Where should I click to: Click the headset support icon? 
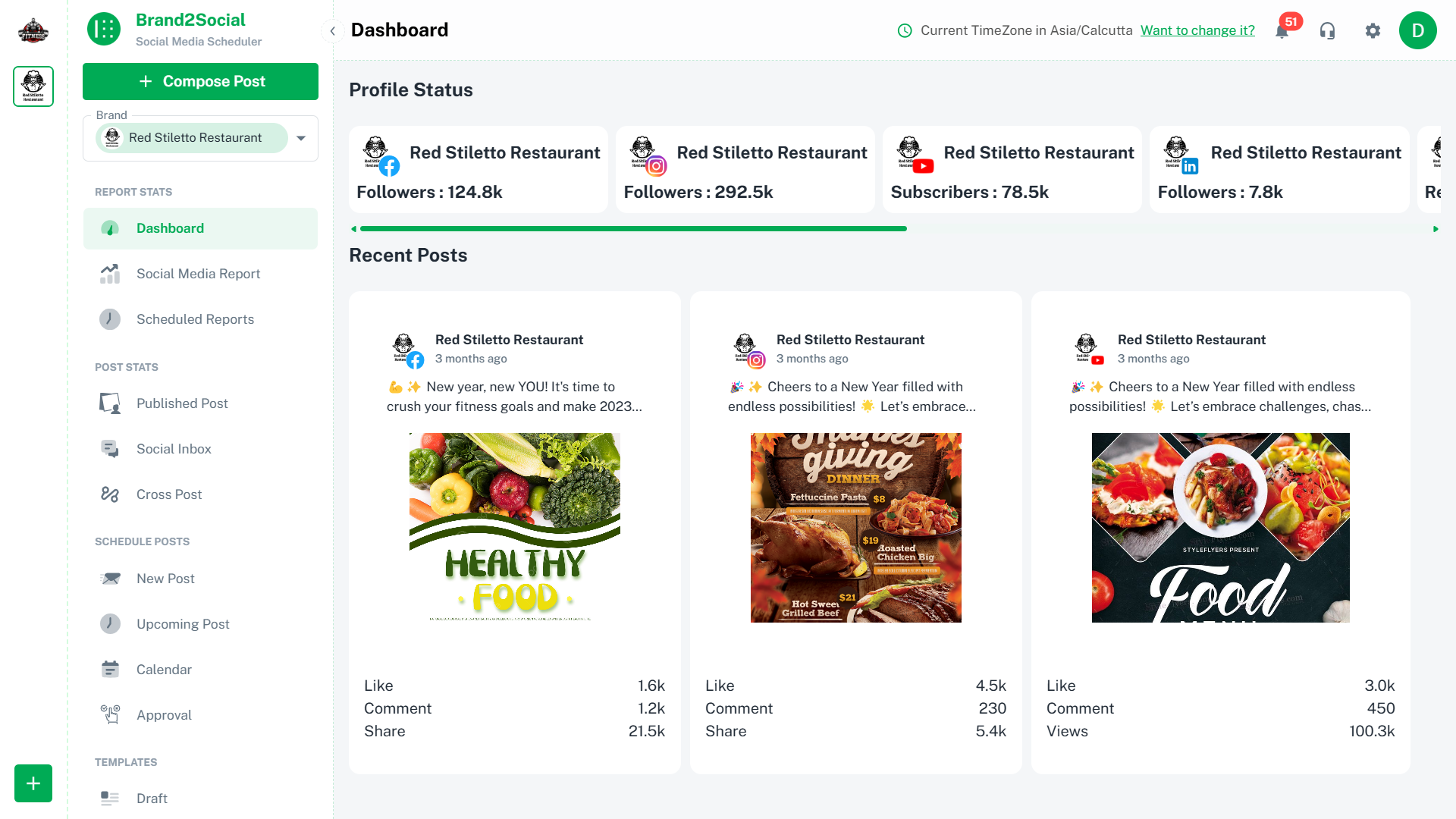coord(1327,31)
